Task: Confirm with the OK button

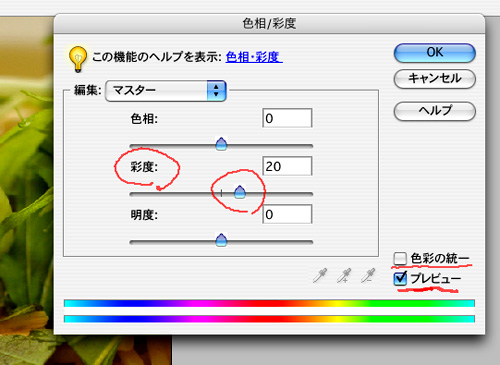Action: pyautogui.click(x=434, y=53)
